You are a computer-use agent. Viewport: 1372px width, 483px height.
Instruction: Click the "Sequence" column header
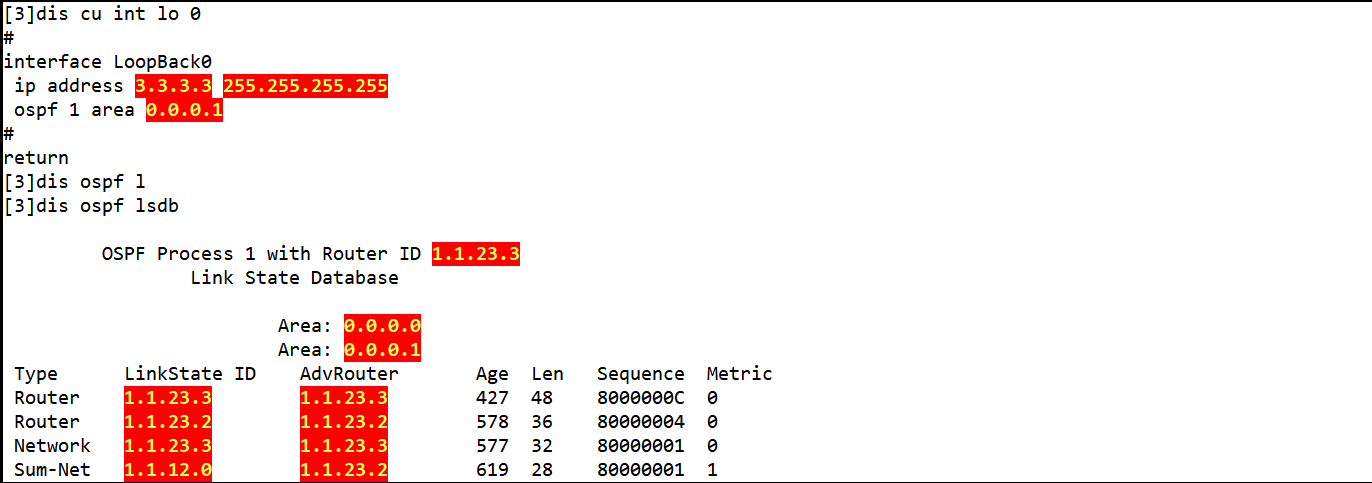(x=640, y=374)
